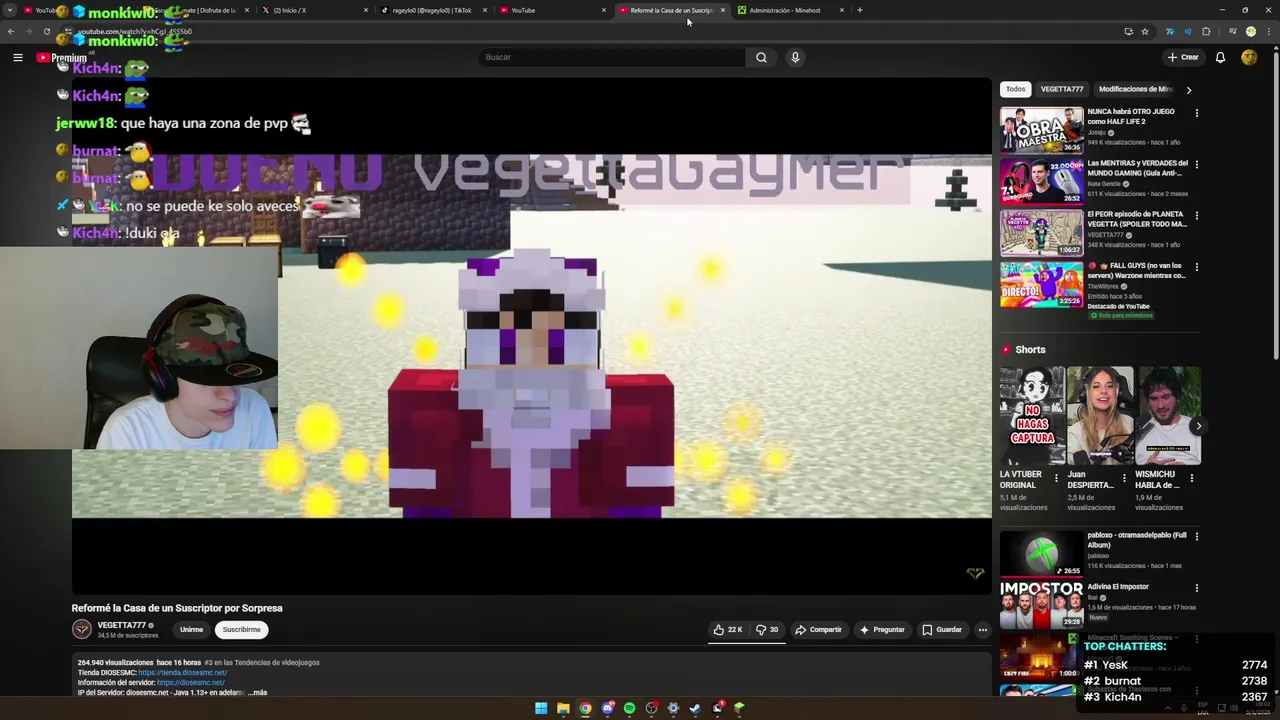The width and height of the screenshot is (1280, 720).
Task: Reload the page
Action: (46, 31)
